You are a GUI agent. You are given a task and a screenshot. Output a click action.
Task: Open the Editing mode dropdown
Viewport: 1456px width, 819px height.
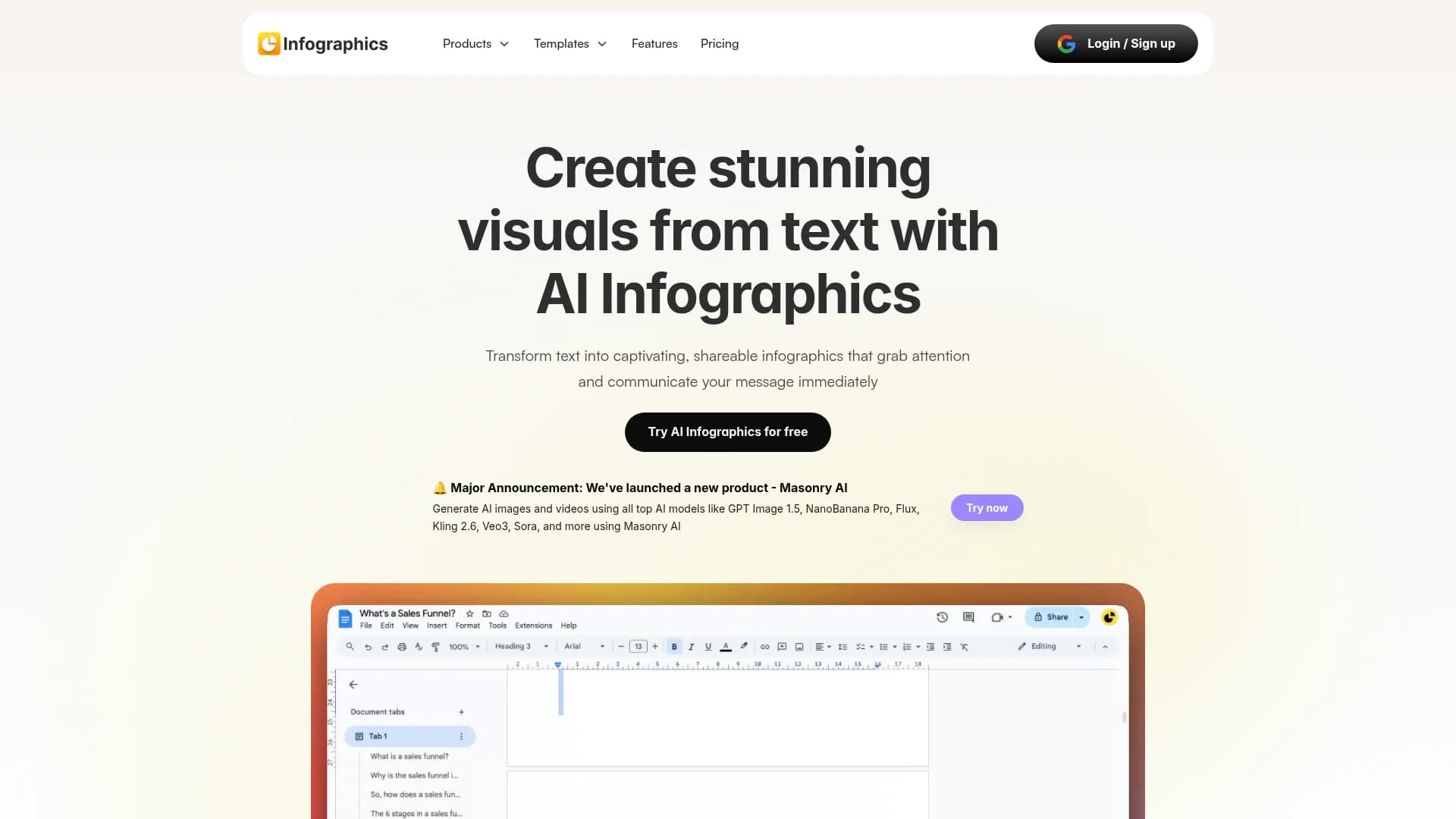pos(1050,647)
